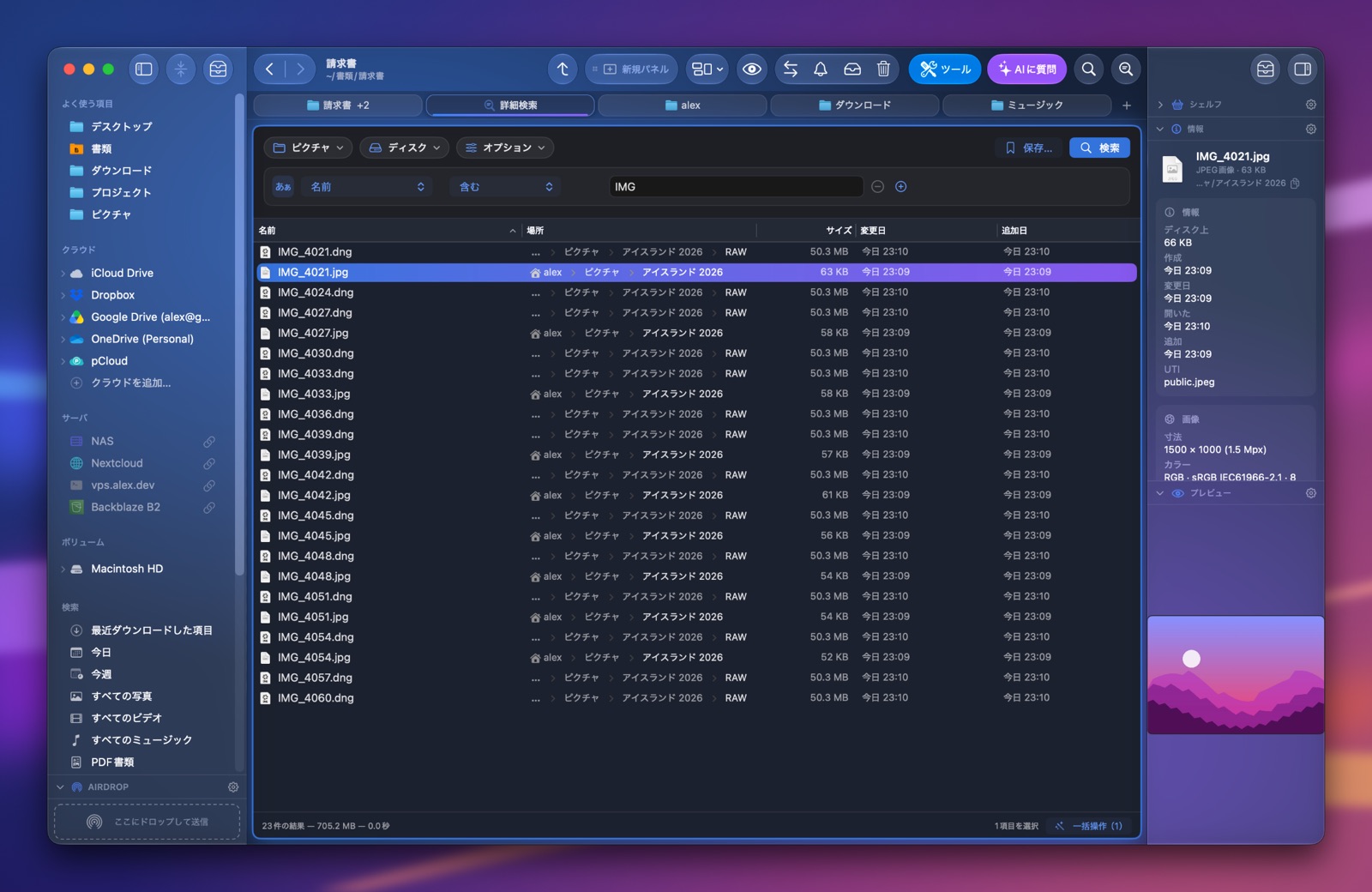1372x892 pixels.
Task: Open settings gear of the 情報 section
Action: 1311,130
